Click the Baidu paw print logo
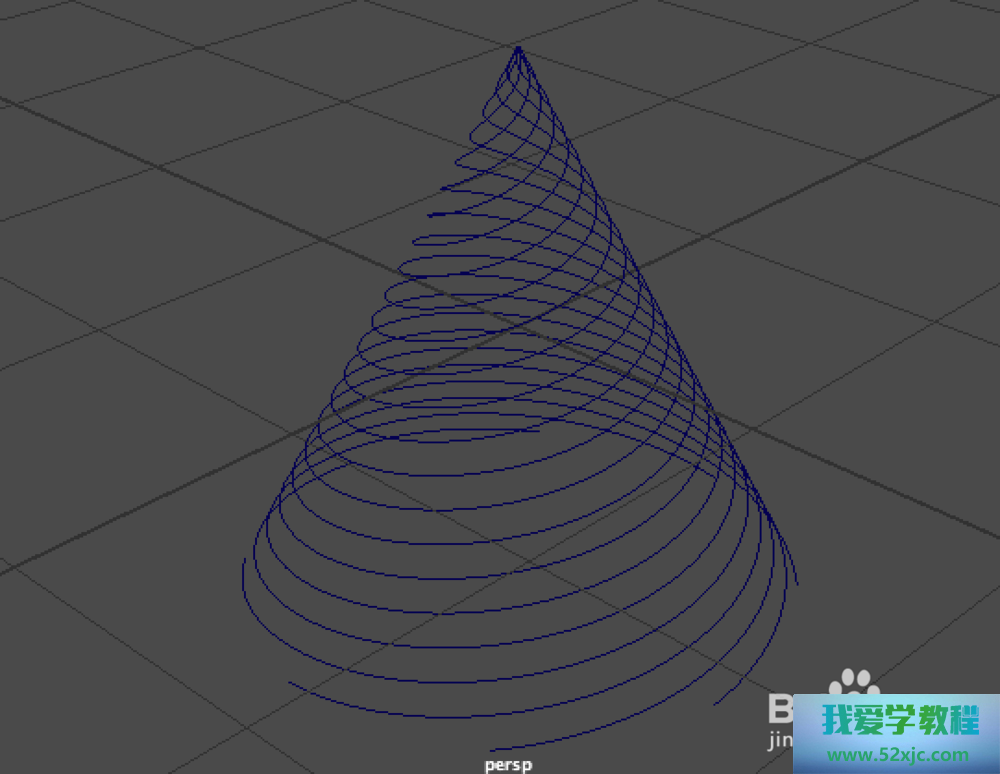The width and height of the screenshot is (1000, 774). tap(853, 686)
